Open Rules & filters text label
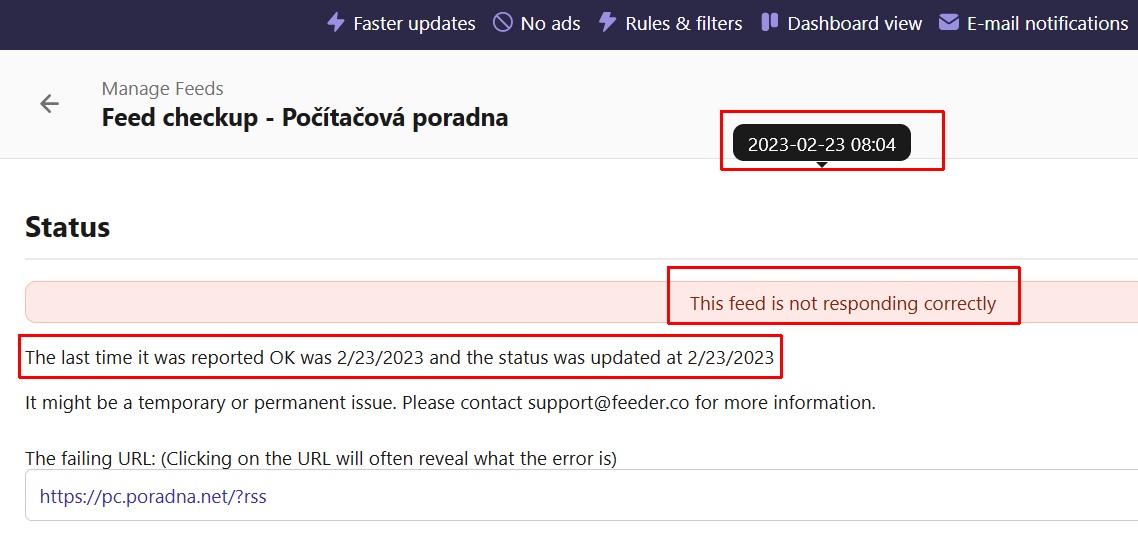Image resolution: width=1138 pixels, height=538 pixels. (x=684, y=23)
